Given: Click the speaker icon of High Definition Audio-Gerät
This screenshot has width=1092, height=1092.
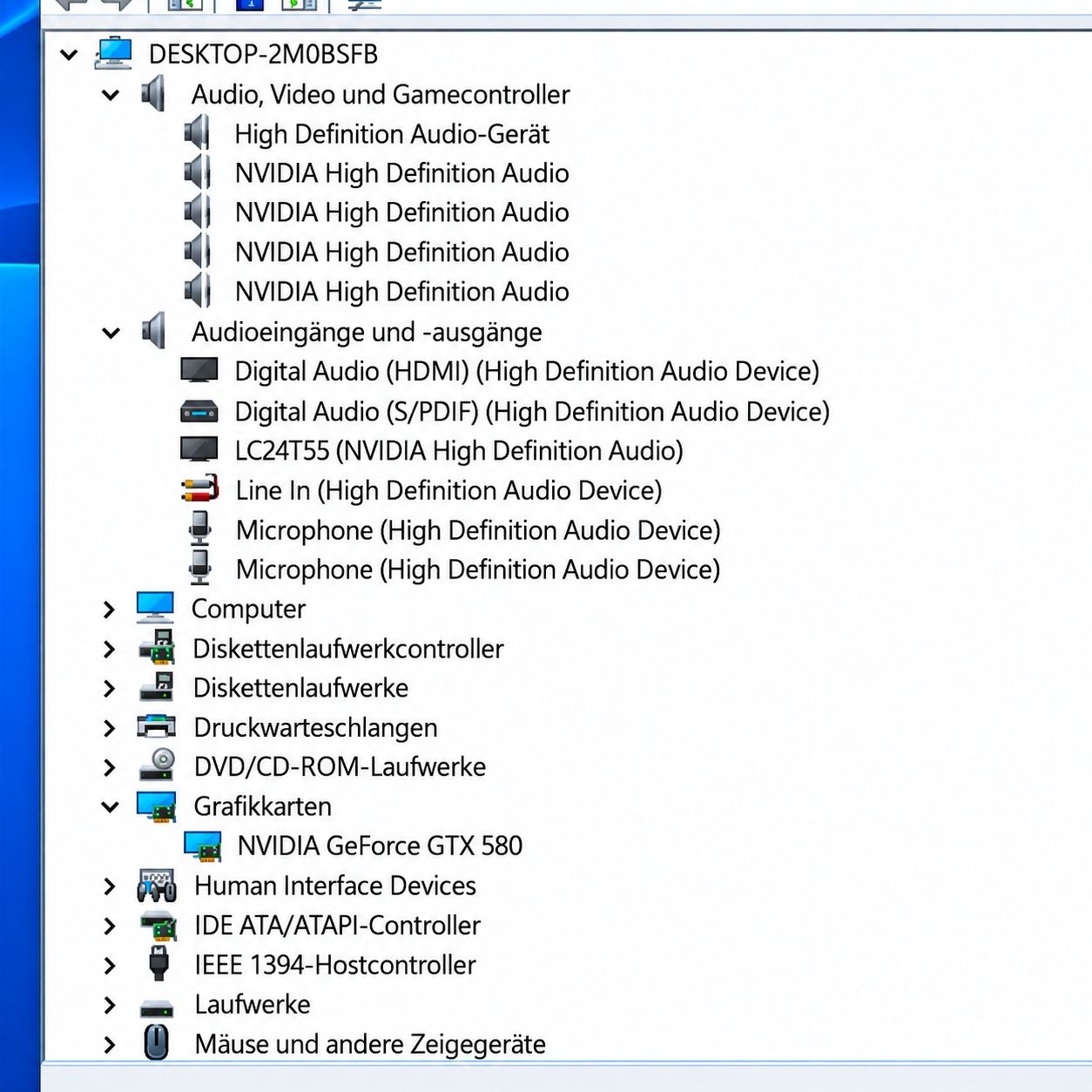Looking at the screenshot, I should point(198,133).
